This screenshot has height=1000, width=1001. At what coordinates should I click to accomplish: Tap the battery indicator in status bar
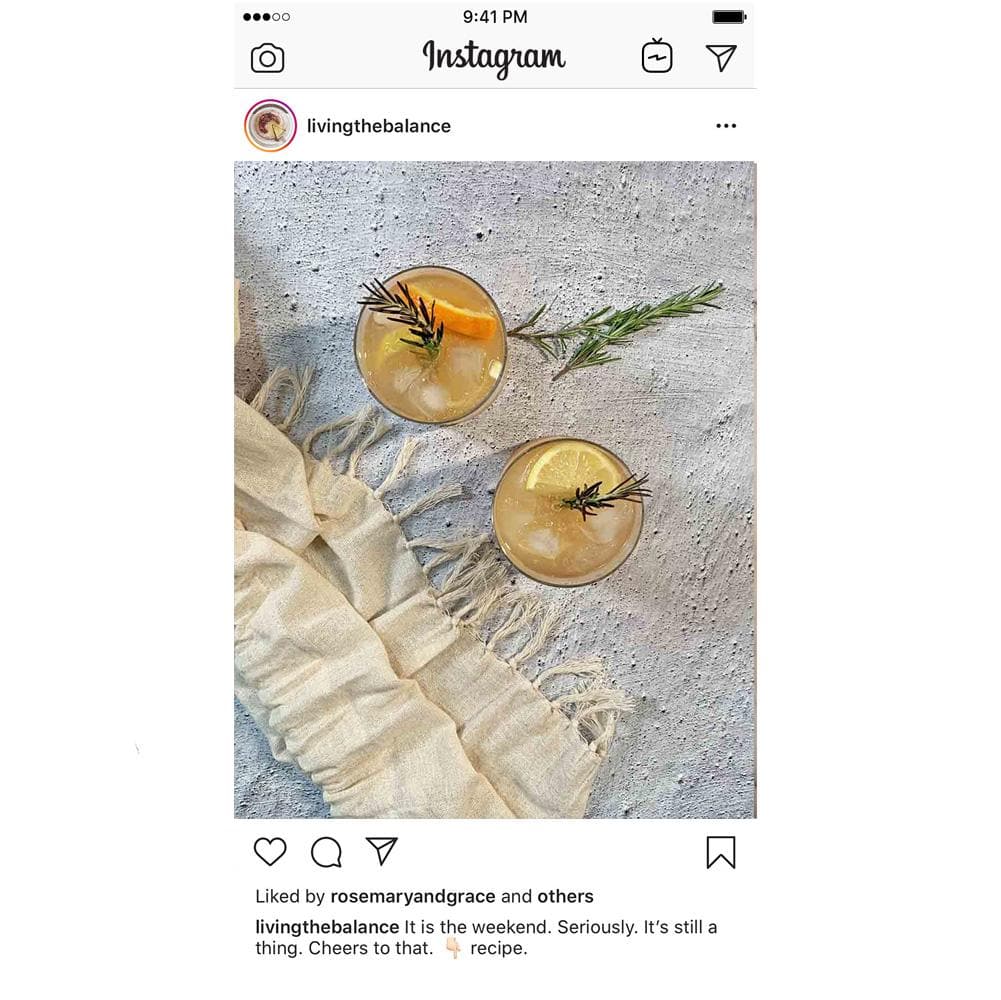[729, 17]
